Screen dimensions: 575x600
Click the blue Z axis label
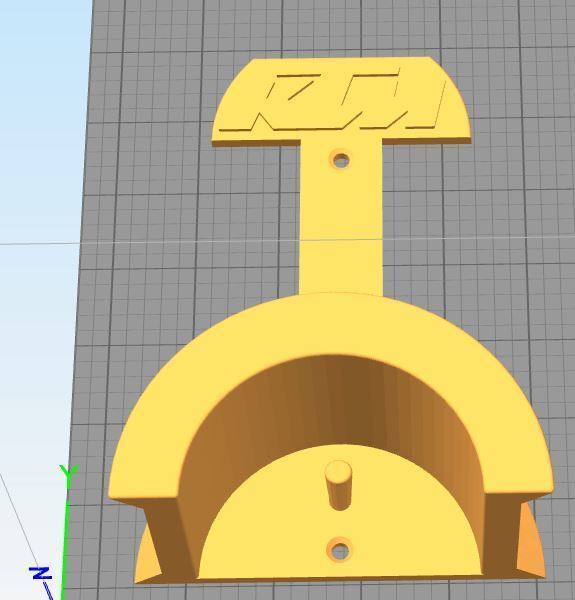41,573
